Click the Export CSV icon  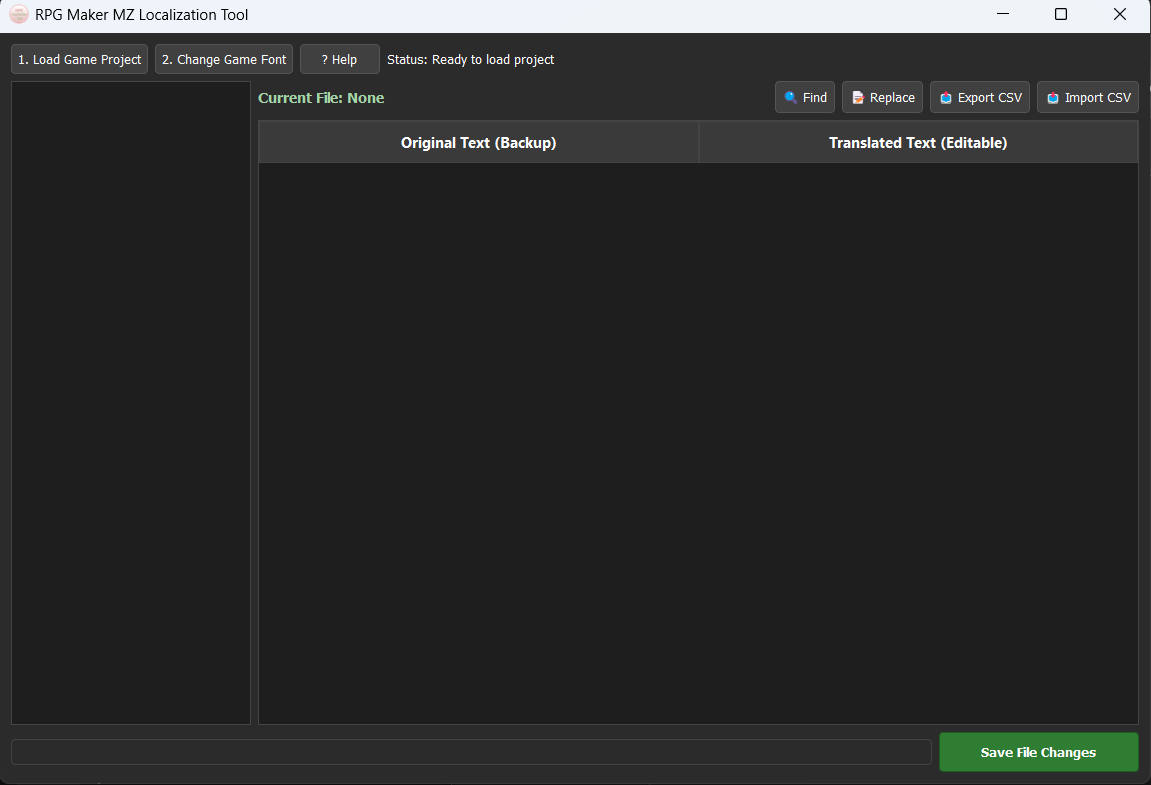point(946,98)
